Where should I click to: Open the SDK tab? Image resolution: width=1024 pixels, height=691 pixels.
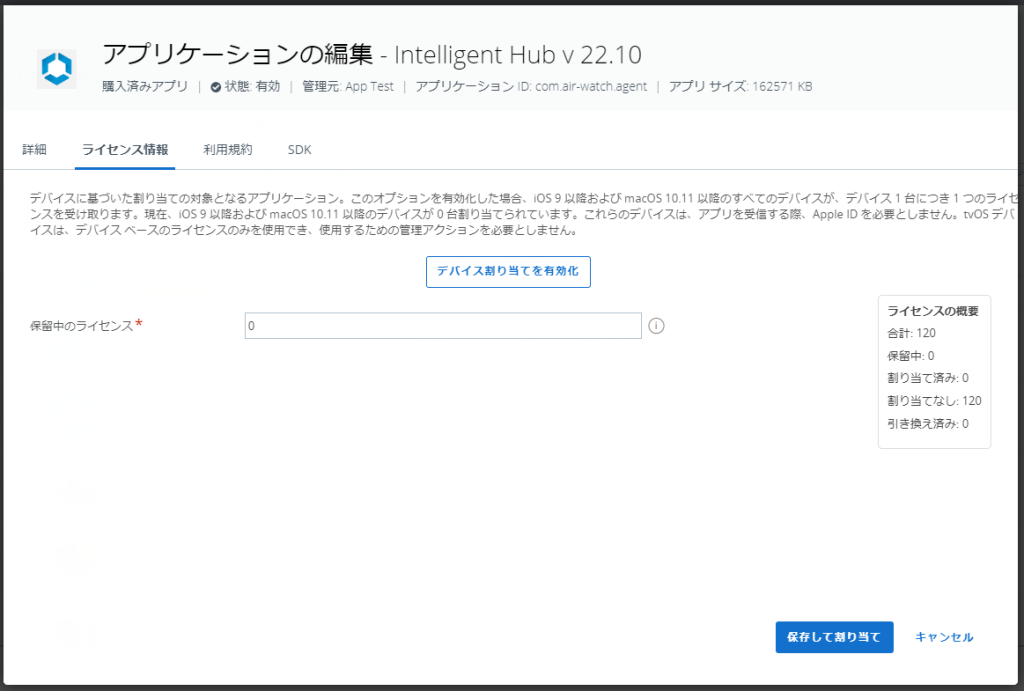299,150
